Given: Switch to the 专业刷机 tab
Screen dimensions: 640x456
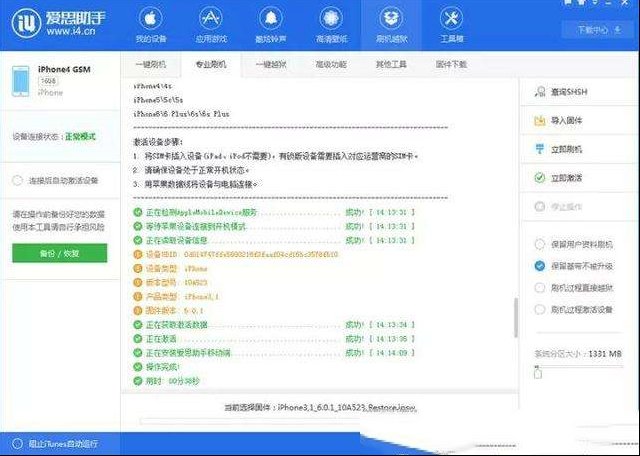Looking at the screenshot, I should [x=211, y=65].
